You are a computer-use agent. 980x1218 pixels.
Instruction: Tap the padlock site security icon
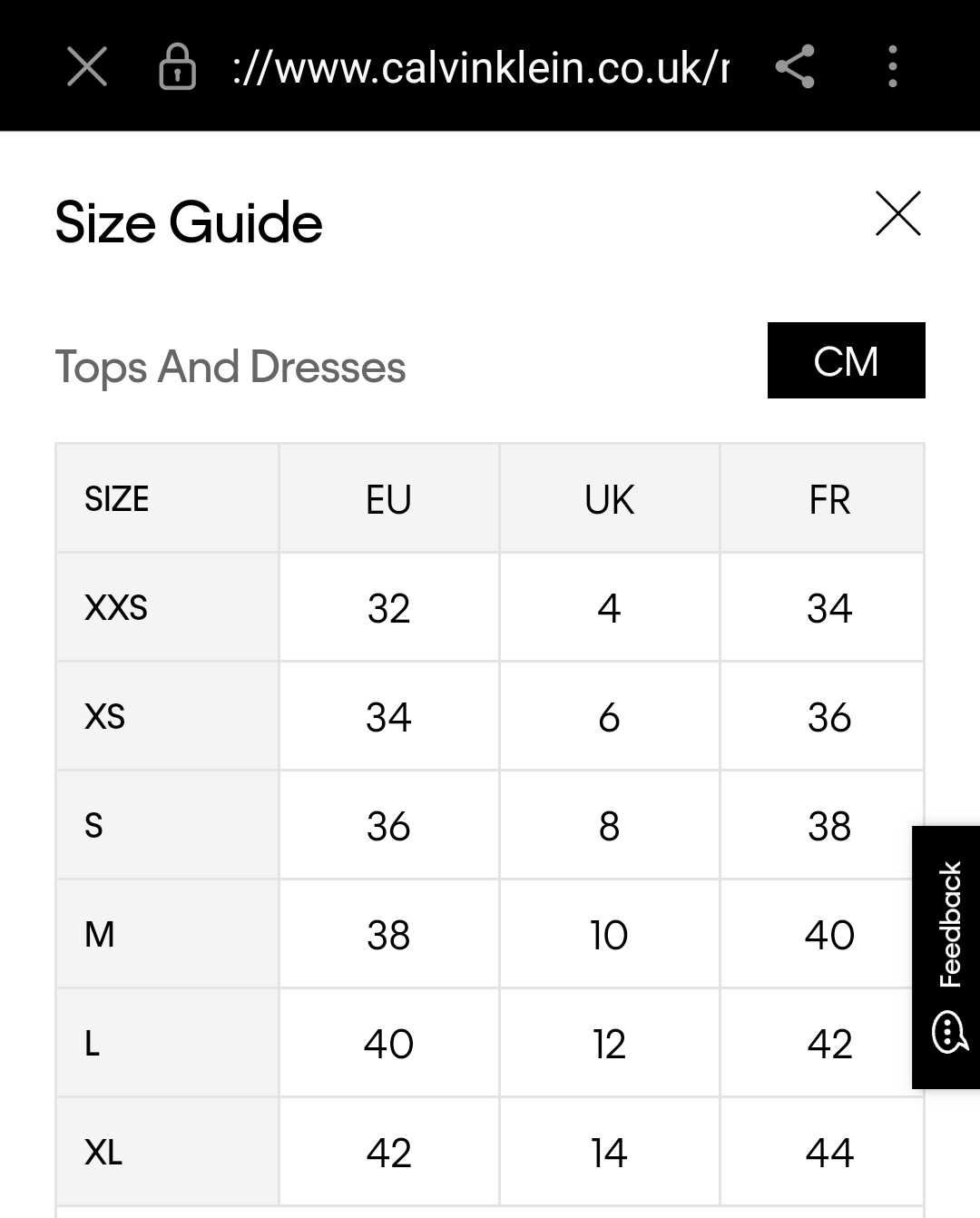[177, 66]
